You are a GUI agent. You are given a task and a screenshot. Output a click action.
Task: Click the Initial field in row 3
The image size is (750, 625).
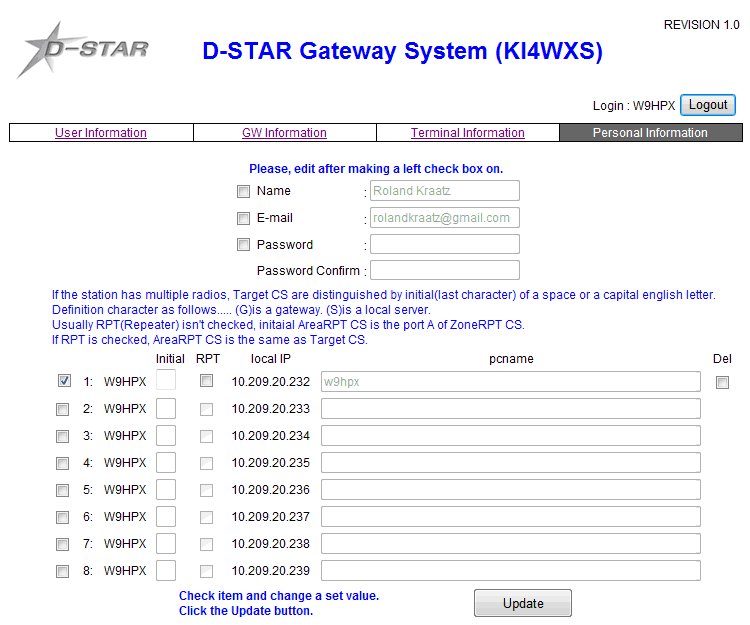[166, 435]
